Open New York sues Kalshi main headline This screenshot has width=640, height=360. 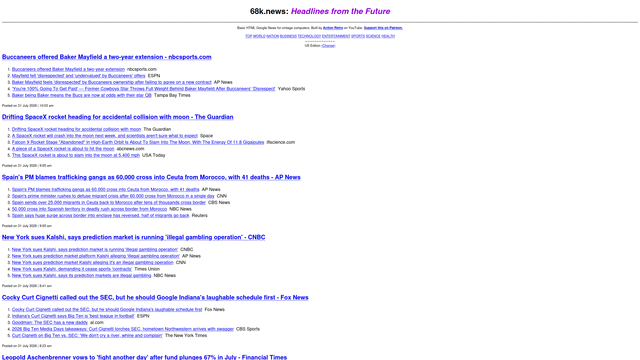click(x=133, y=237)
